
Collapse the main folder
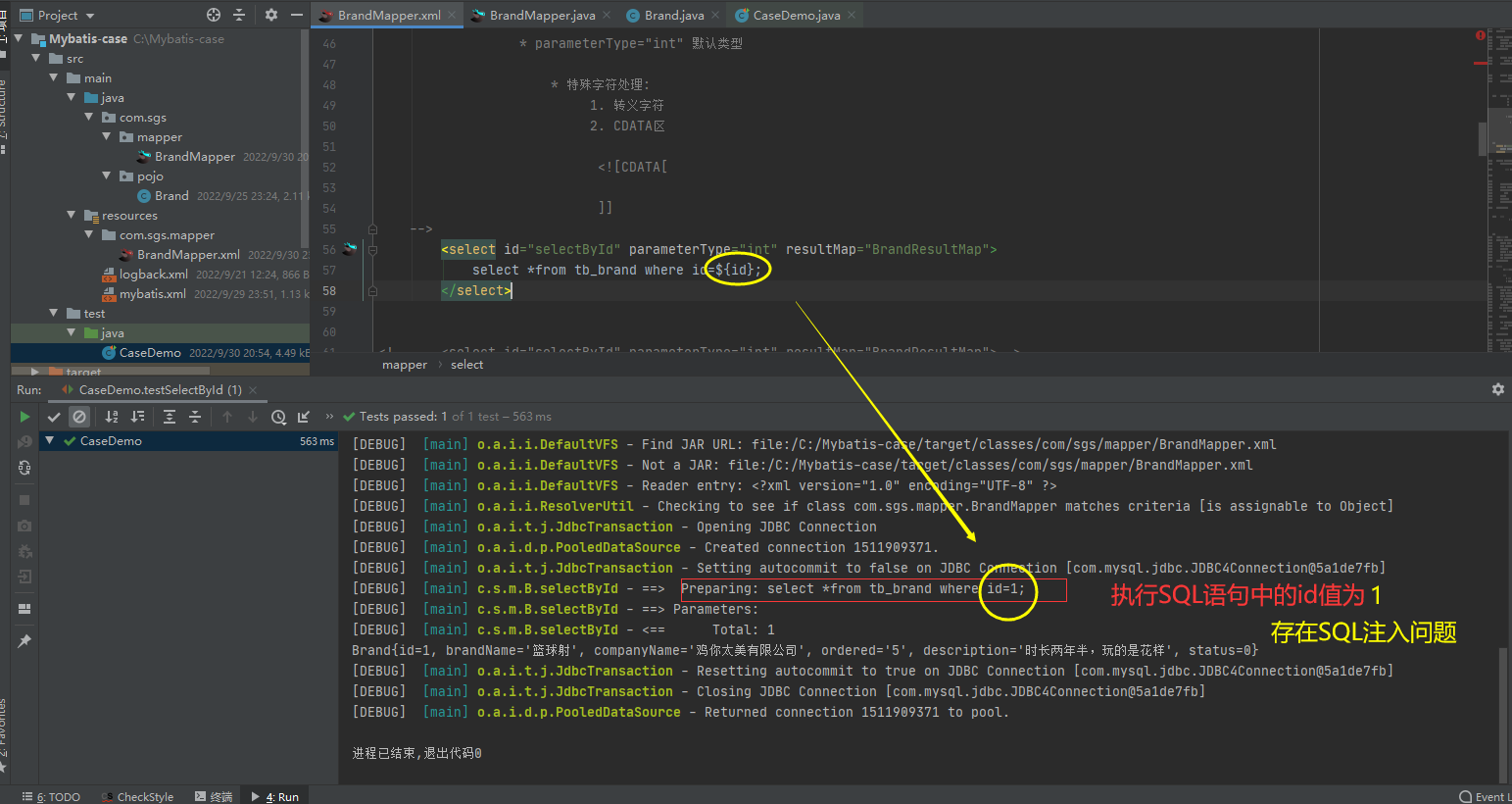[x=54, y=77]
